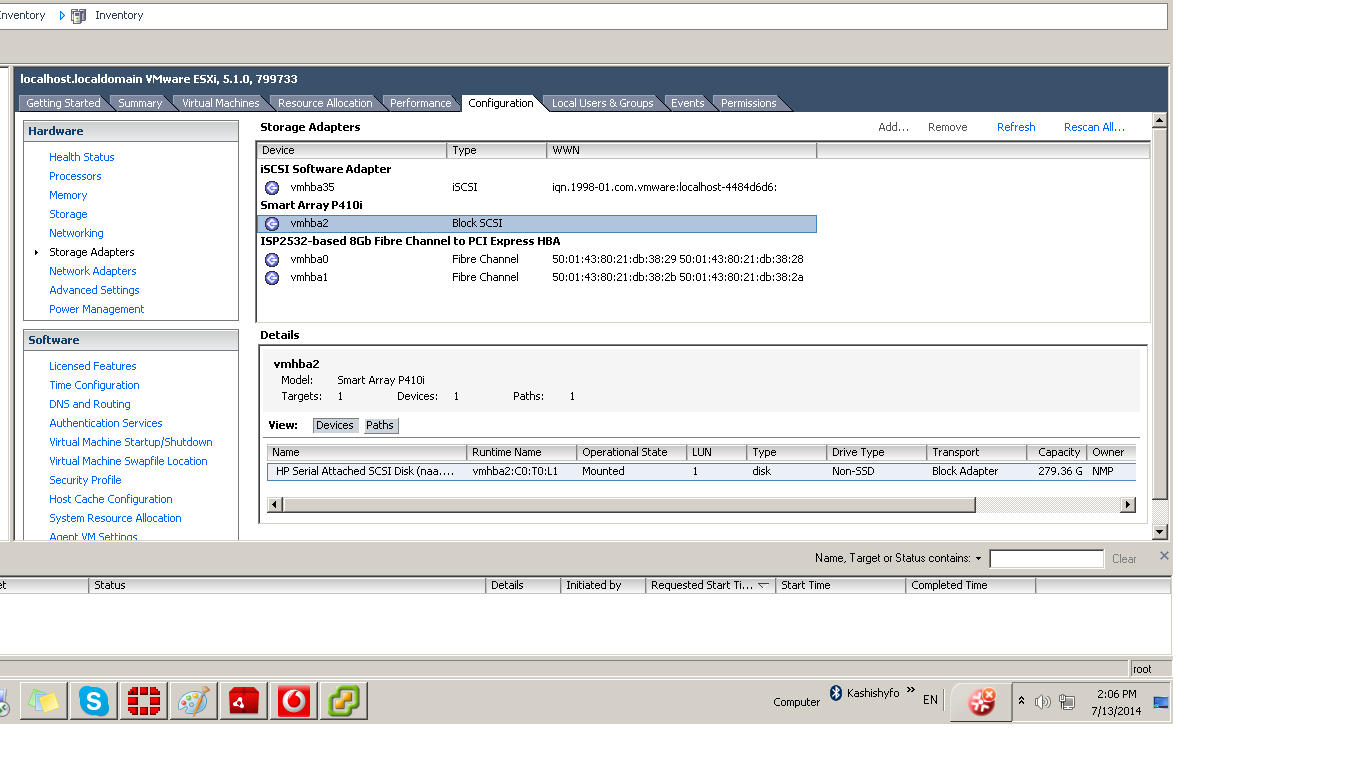Toggle the Paths view button

pyautogui.click(x=380, y=425)
